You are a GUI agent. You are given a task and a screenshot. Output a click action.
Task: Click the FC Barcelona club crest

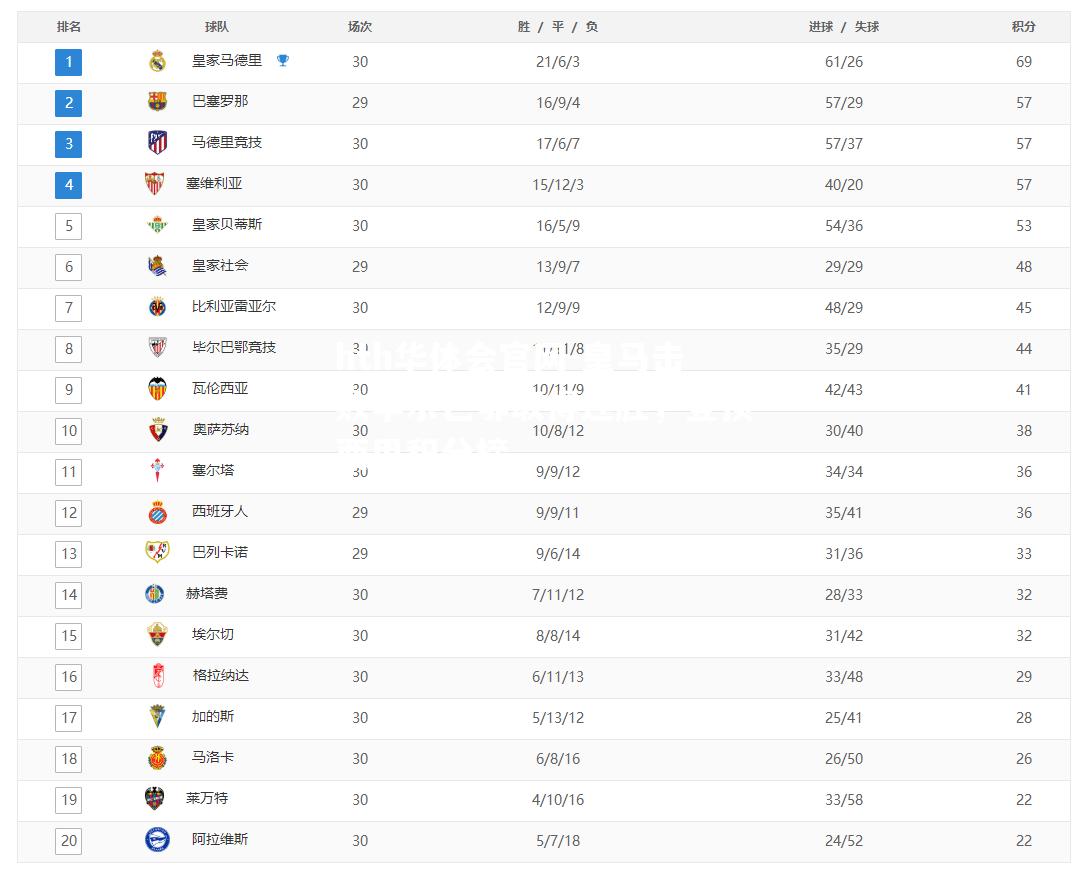[158, 102]
